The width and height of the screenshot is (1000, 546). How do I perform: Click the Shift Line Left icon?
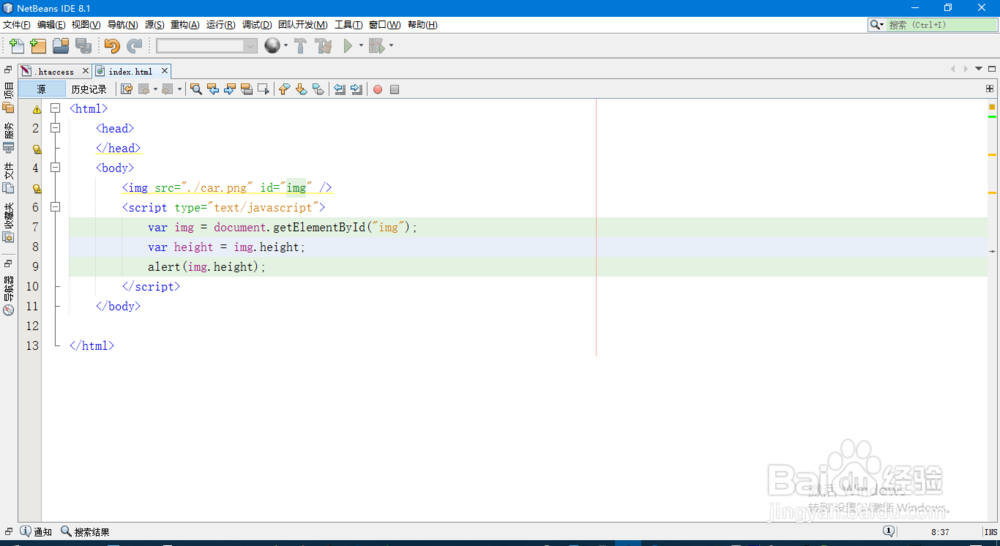[340, 89]
